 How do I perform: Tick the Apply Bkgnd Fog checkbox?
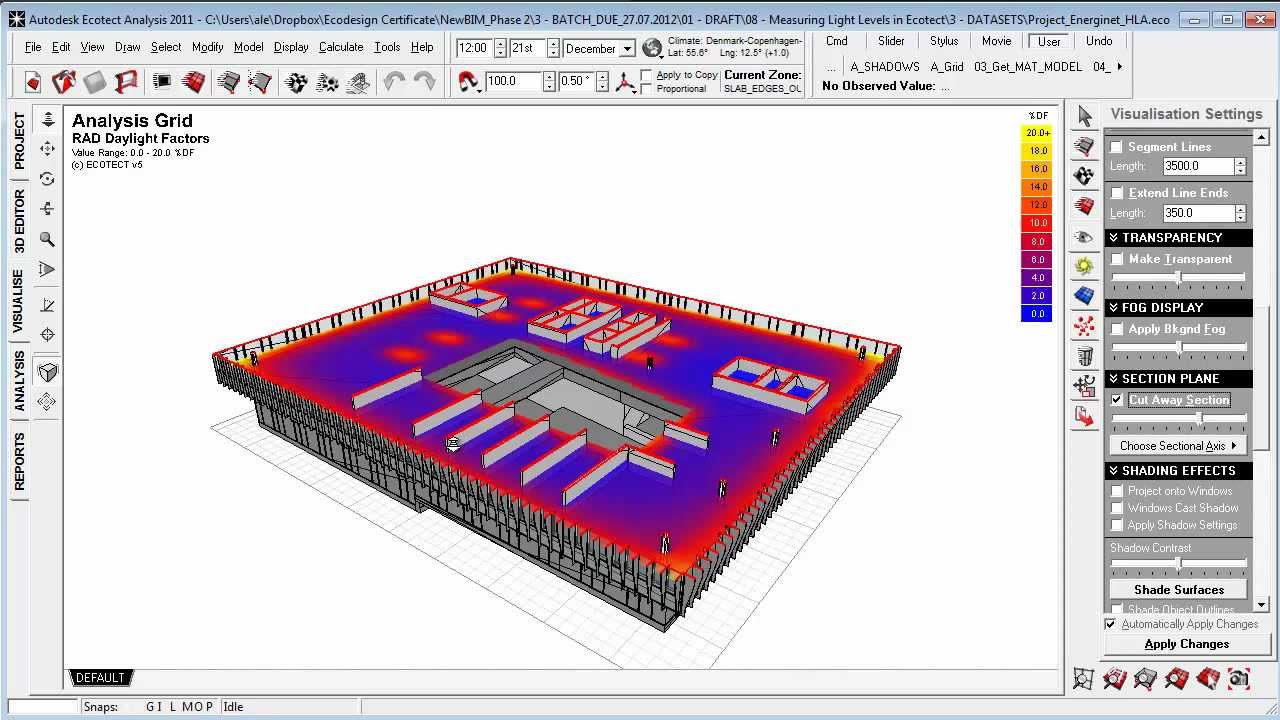[1117, 329]
